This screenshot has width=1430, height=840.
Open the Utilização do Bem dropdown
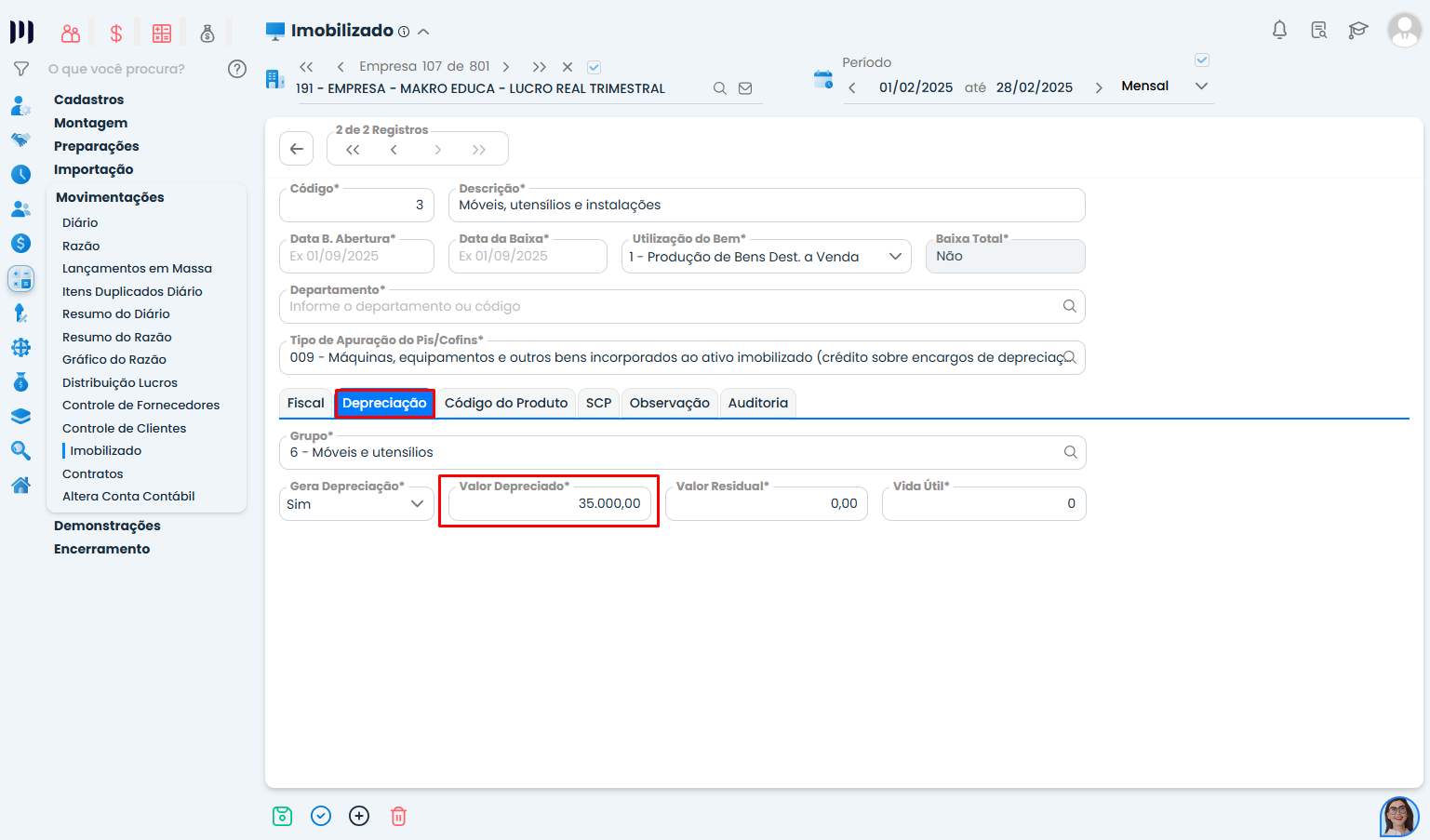point(763,257)
